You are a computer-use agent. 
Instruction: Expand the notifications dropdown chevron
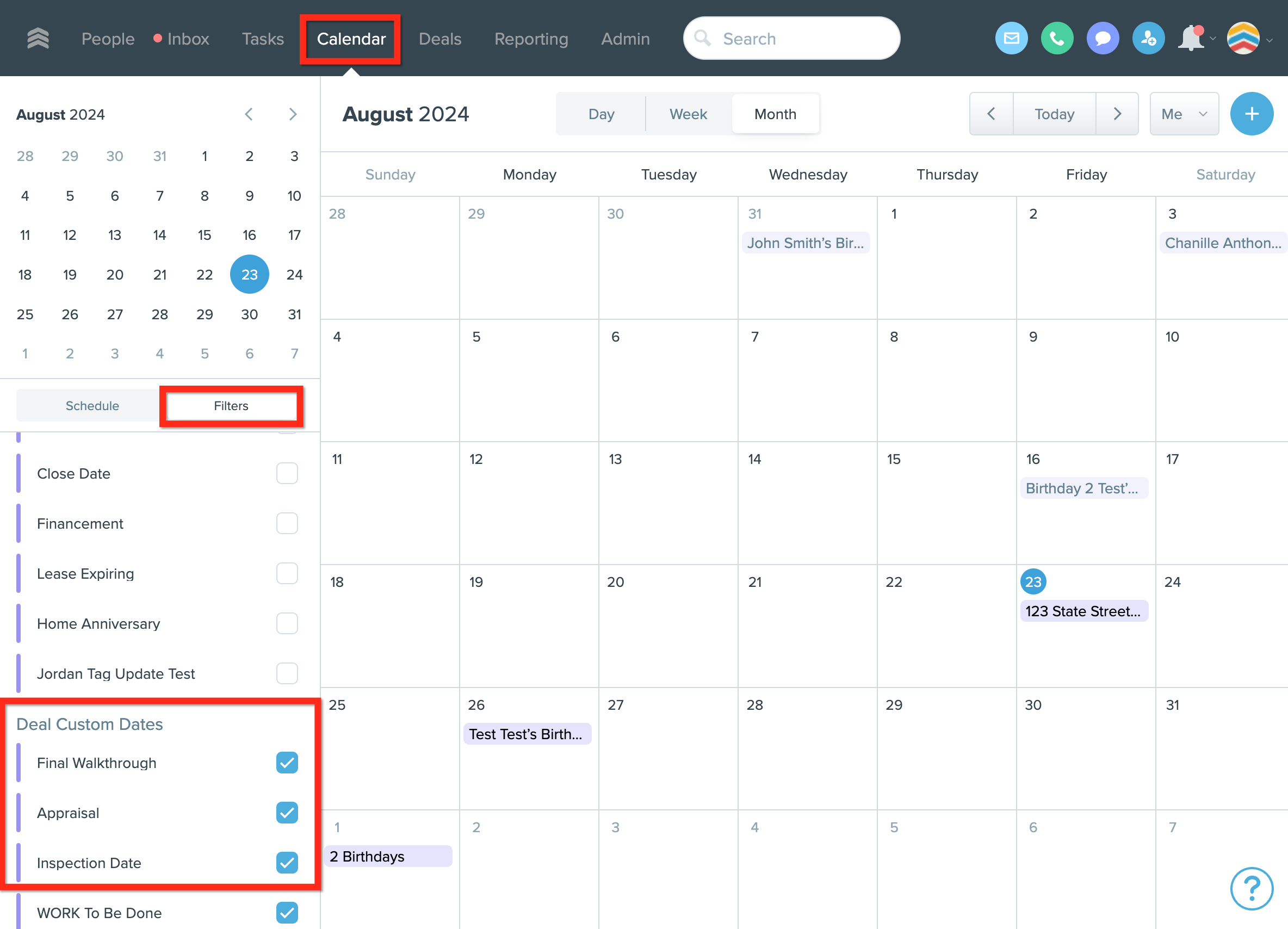pyautogui.click(x=1213, y=39)
